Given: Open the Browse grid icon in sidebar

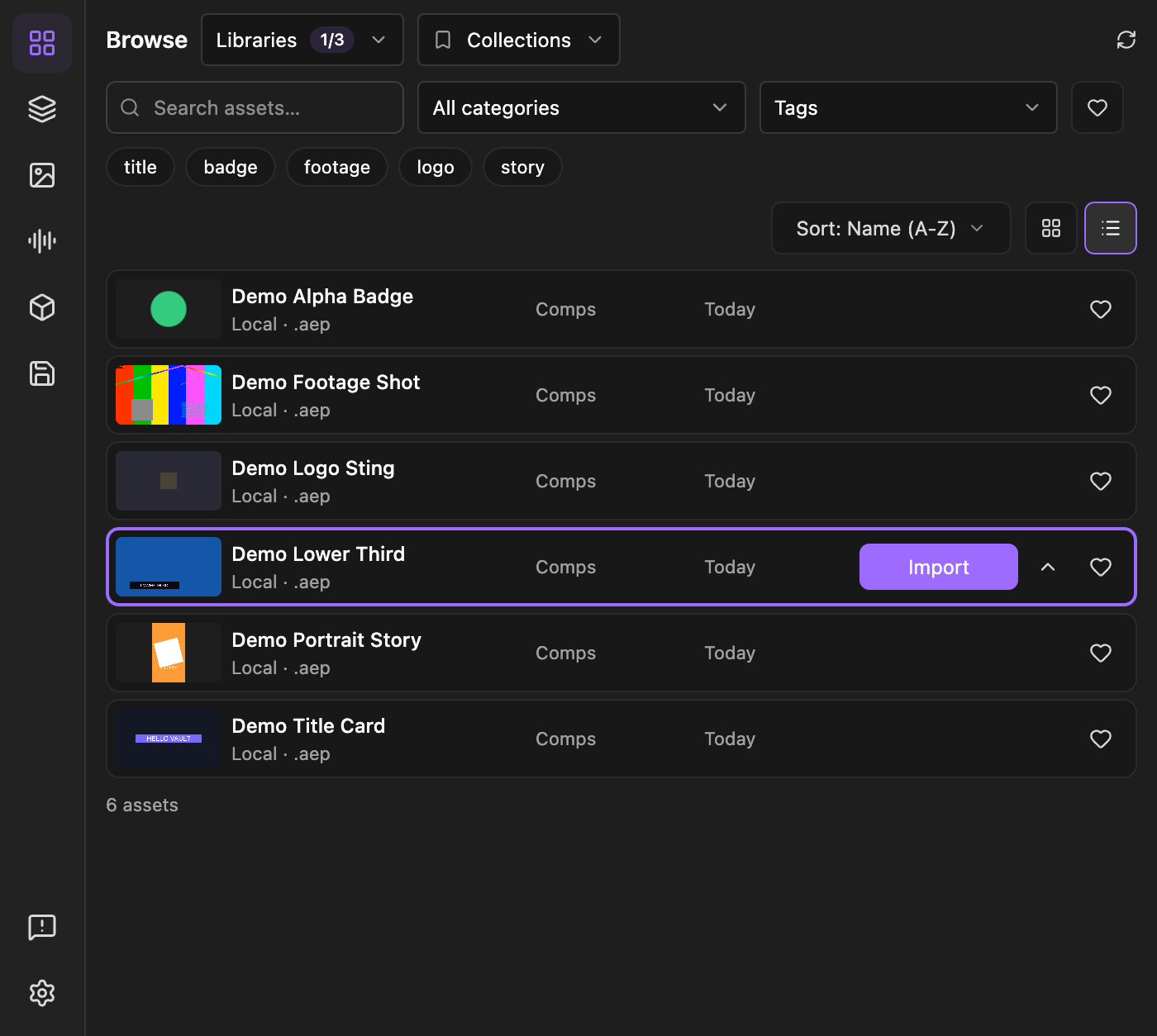Looking at the screenshot, I should coord(42,43).
